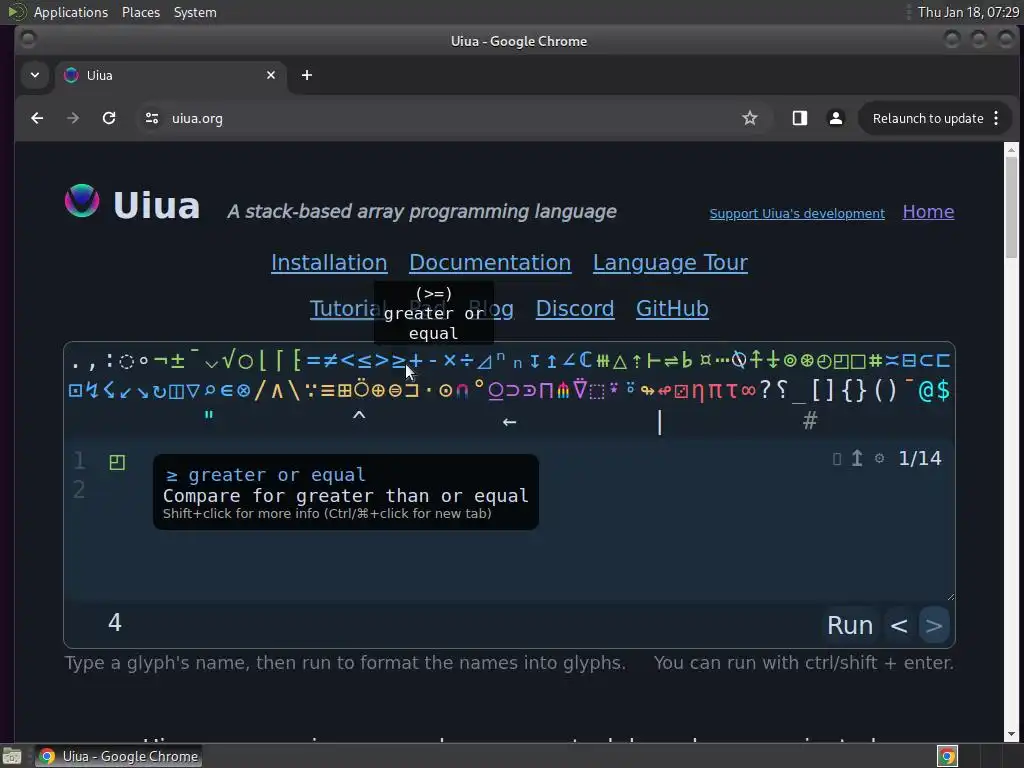Viewport: 1024px width, 768px height.
Task: Insert the binding arrow ← symbol
Action: pos(509,422)
